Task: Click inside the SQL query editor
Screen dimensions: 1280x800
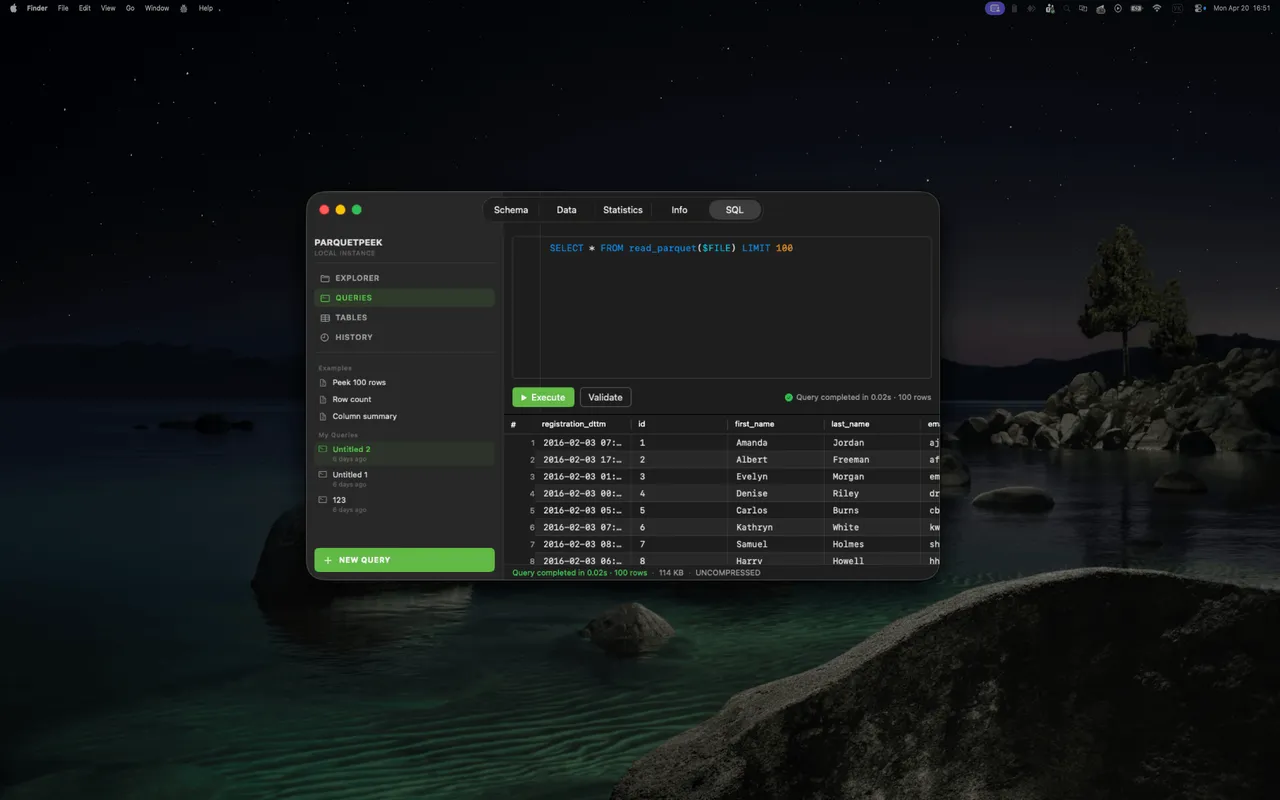Action: 722,307
